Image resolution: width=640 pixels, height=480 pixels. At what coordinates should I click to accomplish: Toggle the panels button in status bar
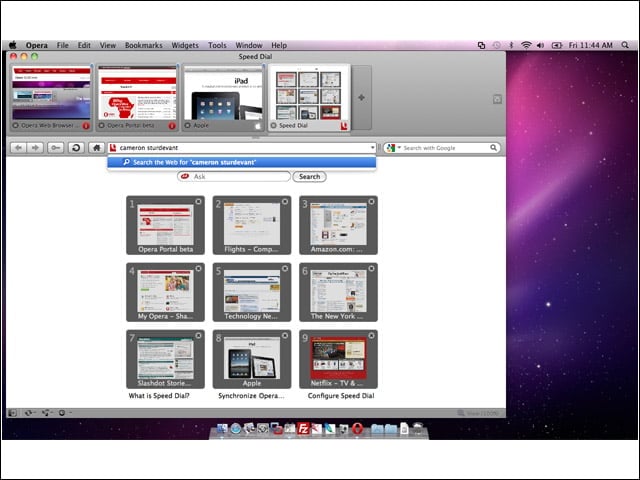tap(12, 413)
